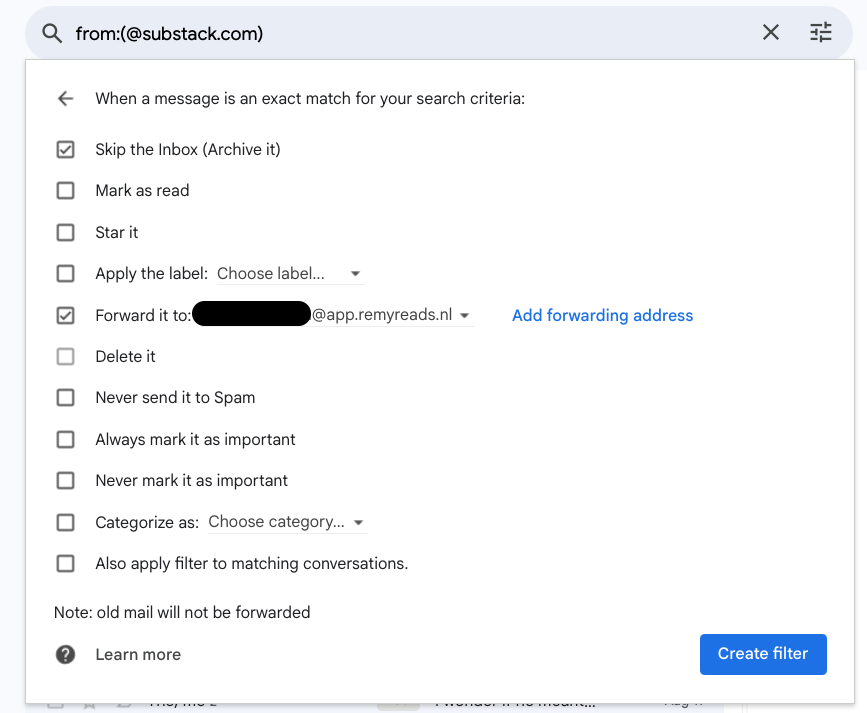This screenshot has height=713, width=867.
Task: Click the Learn more link
Action: pyautogui.click(x=138, y=654)
